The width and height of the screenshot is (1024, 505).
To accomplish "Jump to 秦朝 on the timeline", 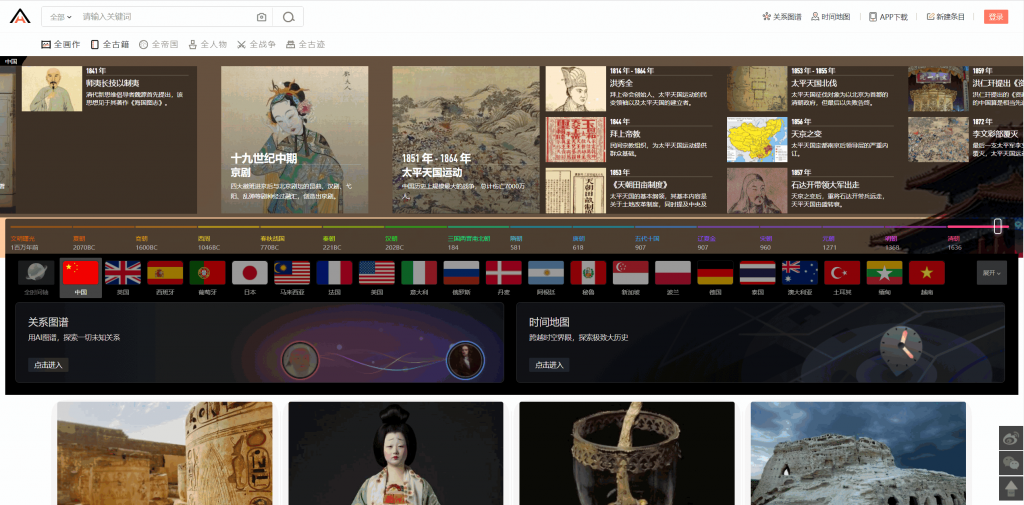I will (332, 242).
